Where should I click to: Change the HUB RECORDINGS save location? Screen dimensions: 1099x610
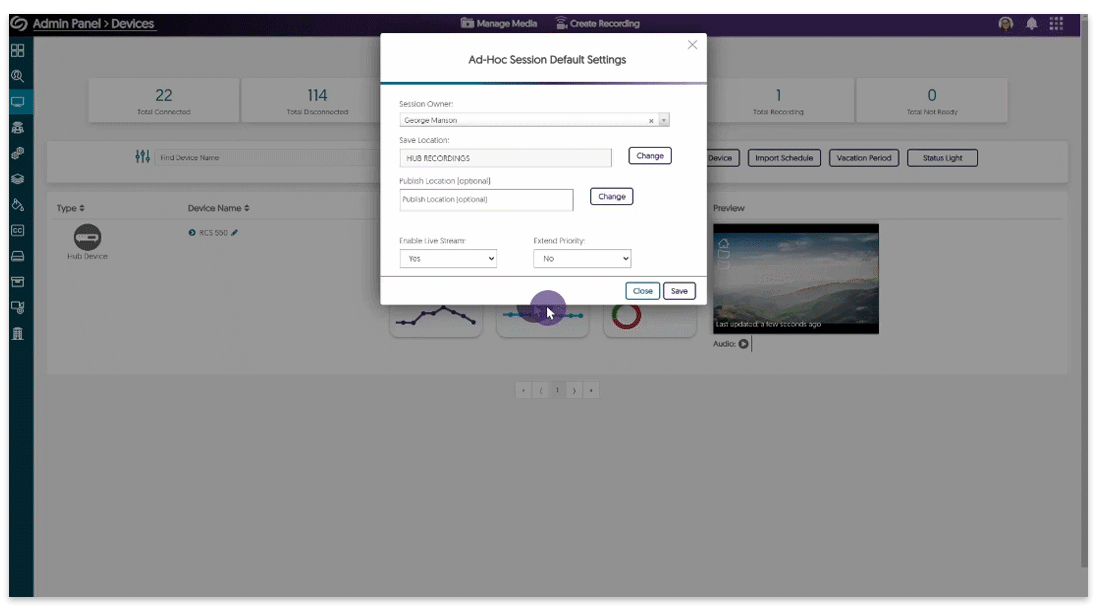pos(650,156)
